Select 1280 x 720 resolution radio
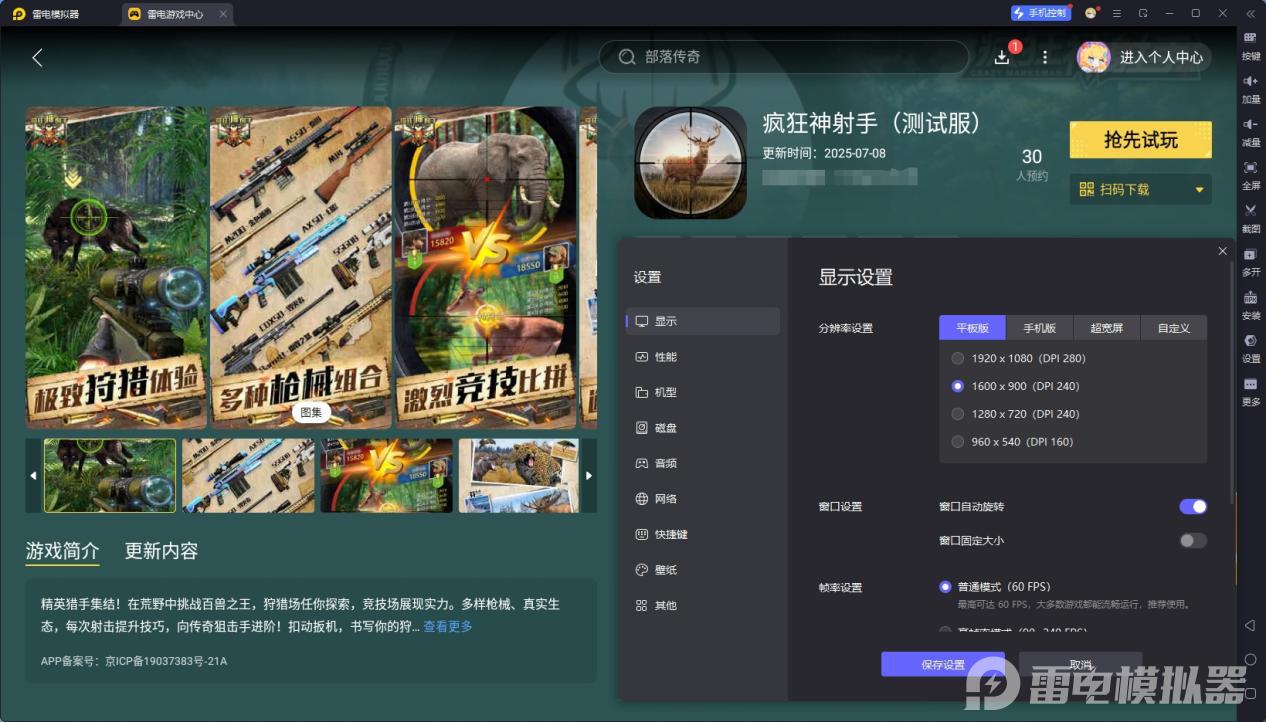This screenshot has height=722, width=1266. click(x=958, y=414)
